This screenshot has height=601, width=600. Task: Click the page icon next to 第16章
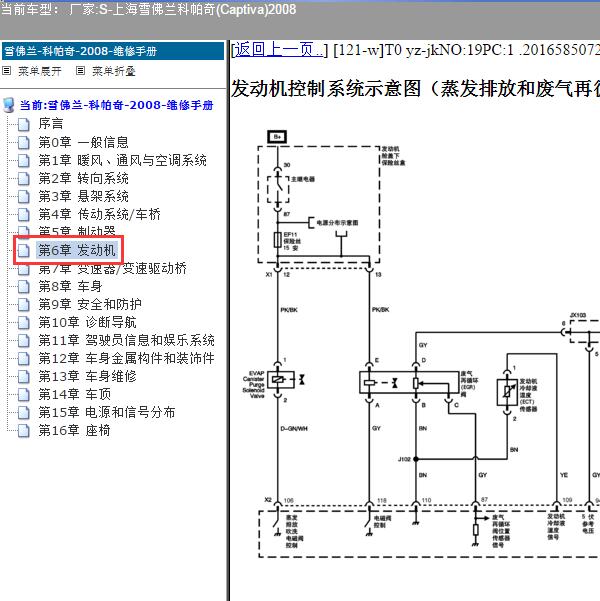coord(24,431)
